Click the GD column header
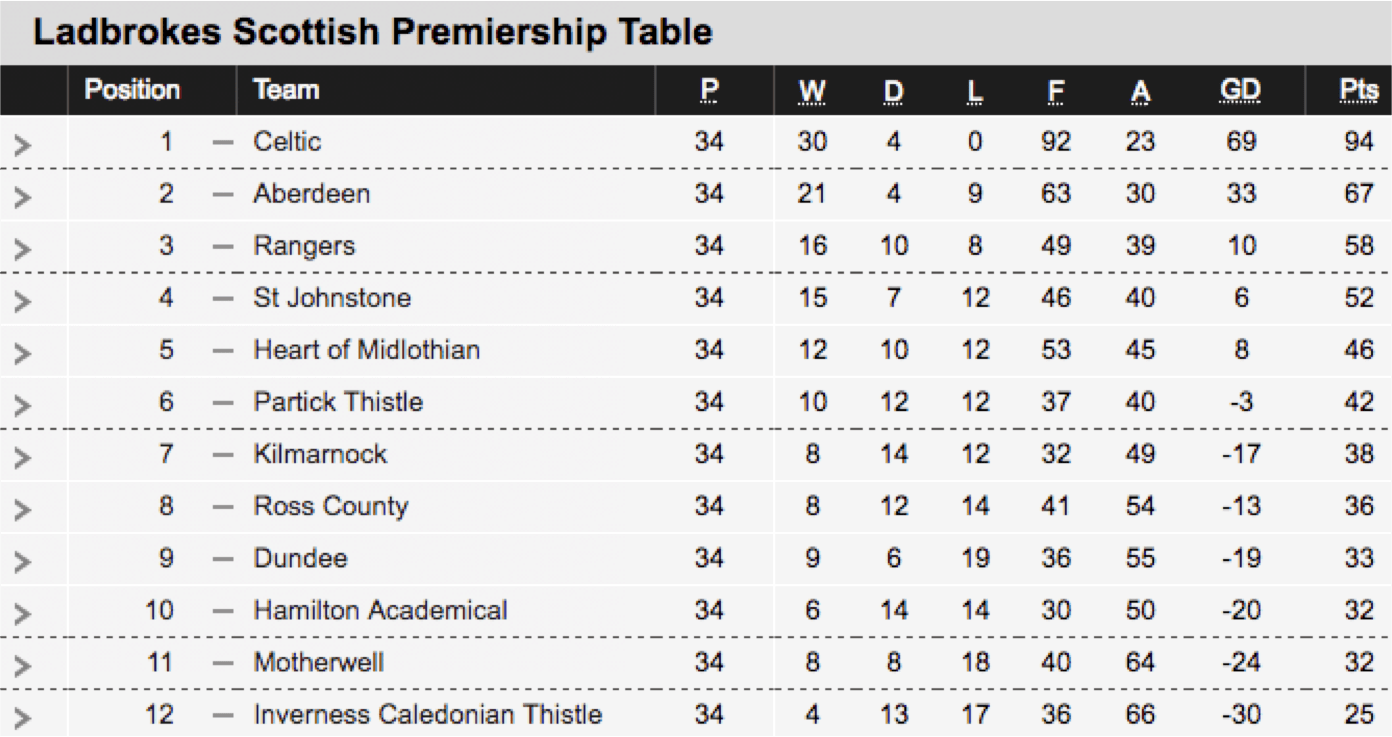 pyautogui.click(x=1240, y=91)
